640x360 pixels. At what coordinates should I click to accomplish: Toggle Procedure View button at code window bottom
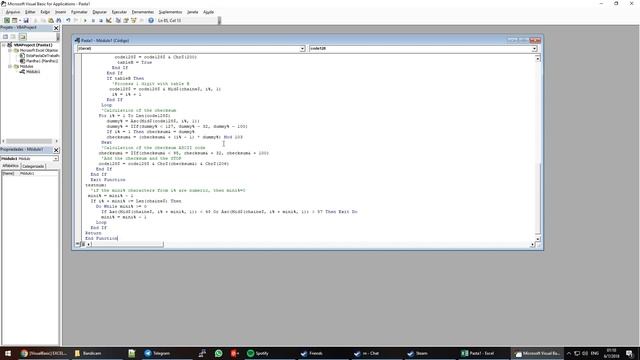pyautogui.click(x=78, y=244)
